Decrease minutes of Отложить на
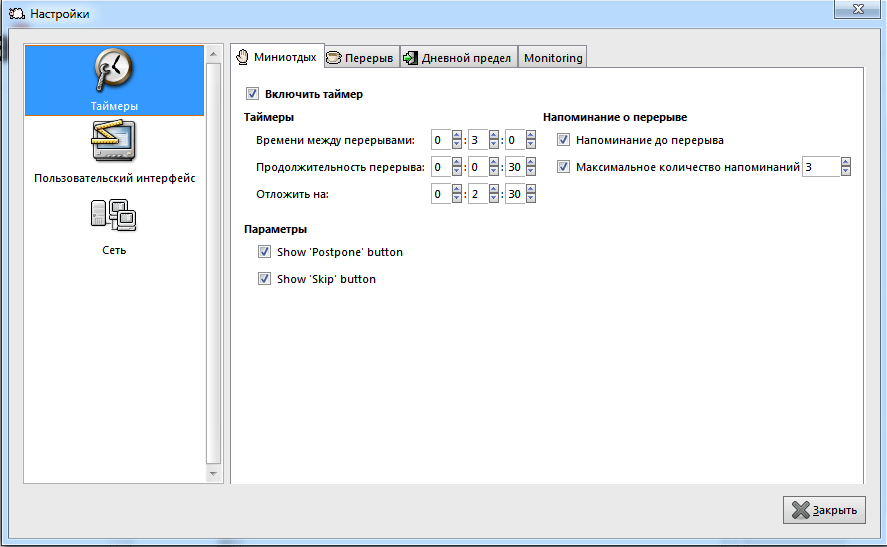The image size is (887, 547). coord(494,199)
